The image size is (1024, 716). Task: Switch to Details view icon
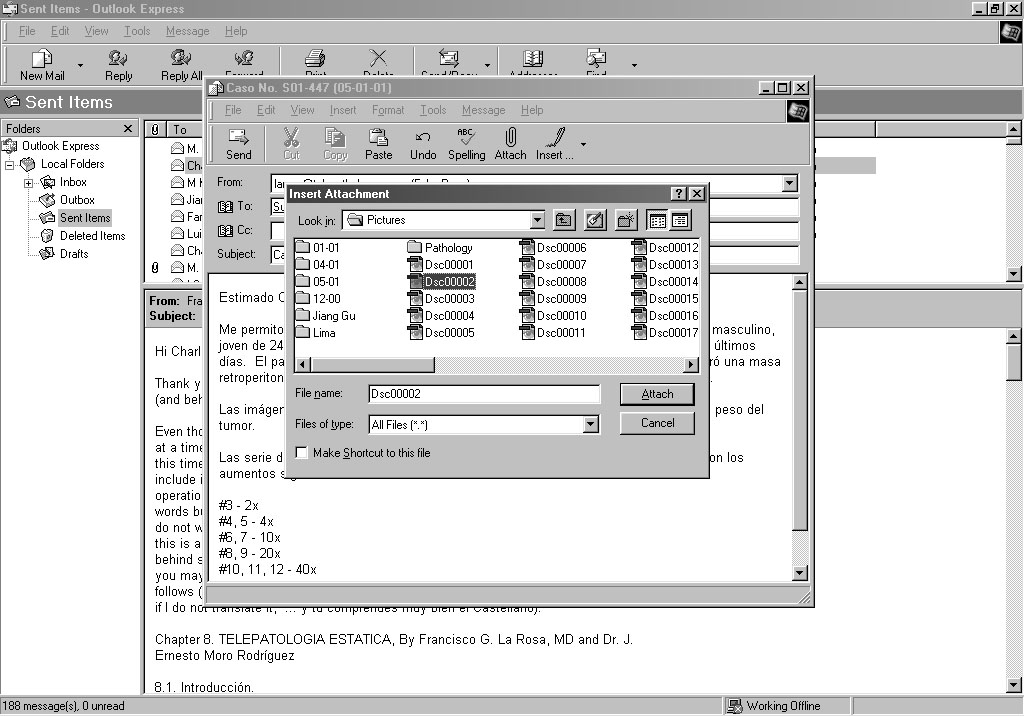pos(680,220)
